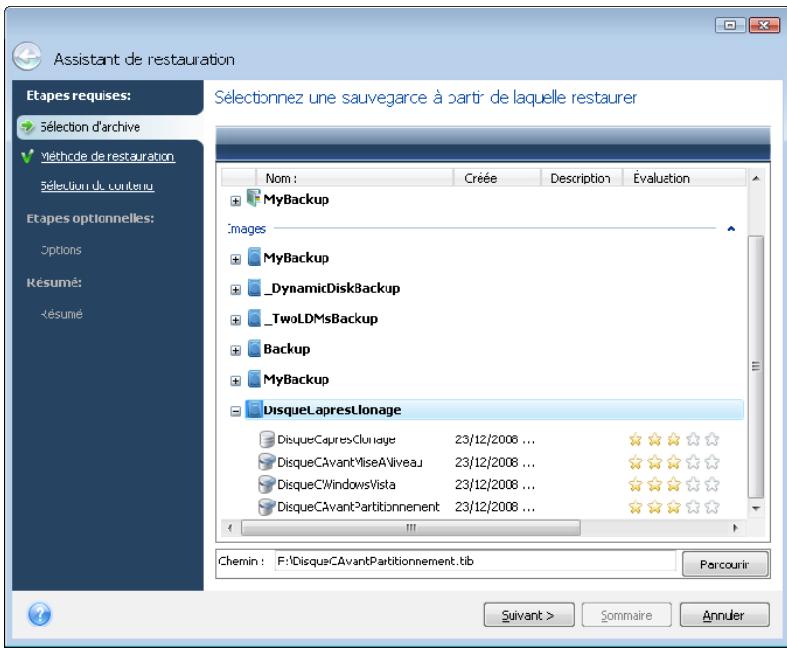Click the disk image icon next to Backup
787x648 pixels.
pos(254,349)
